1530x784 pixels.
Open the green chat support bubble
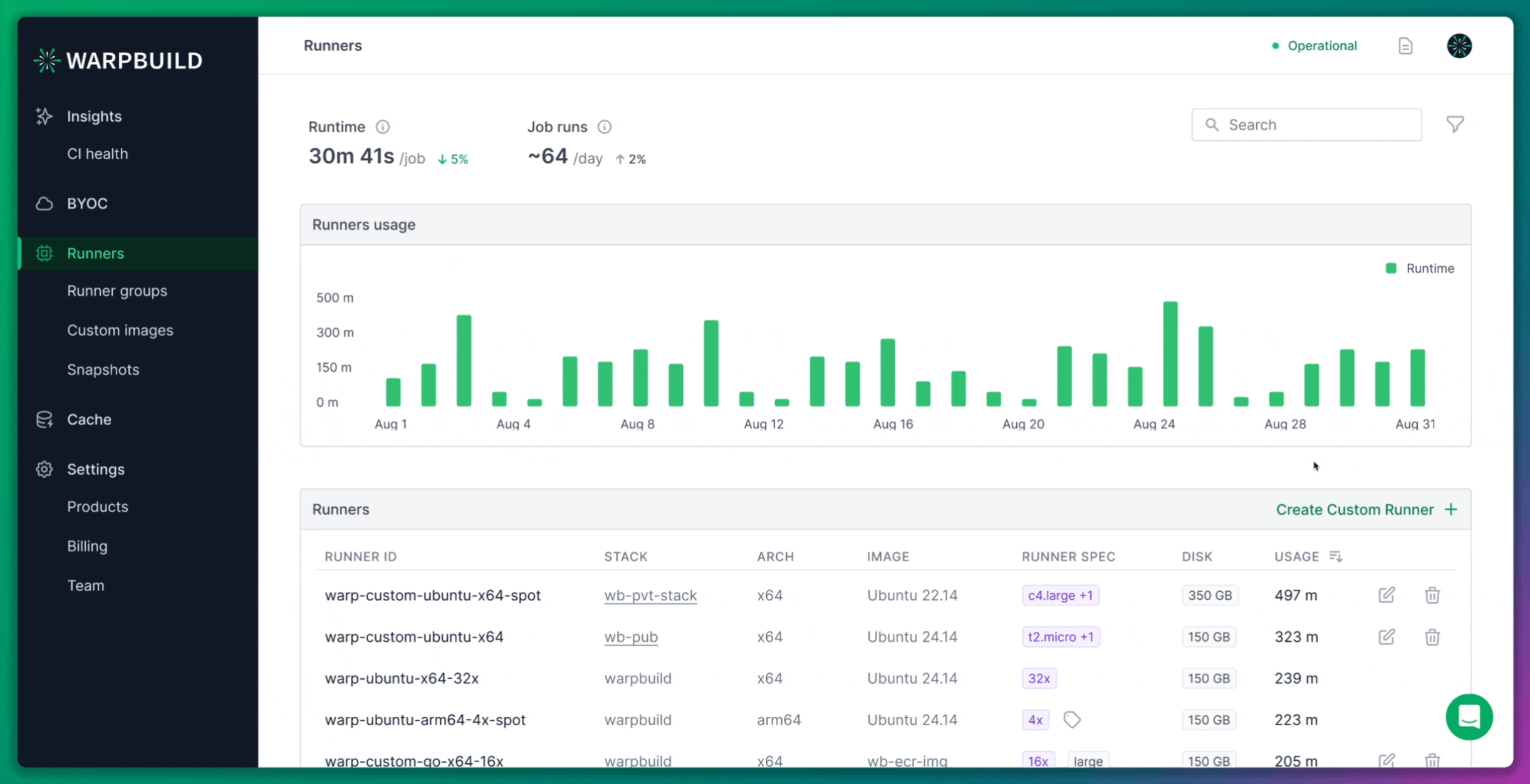point(1469,716)
